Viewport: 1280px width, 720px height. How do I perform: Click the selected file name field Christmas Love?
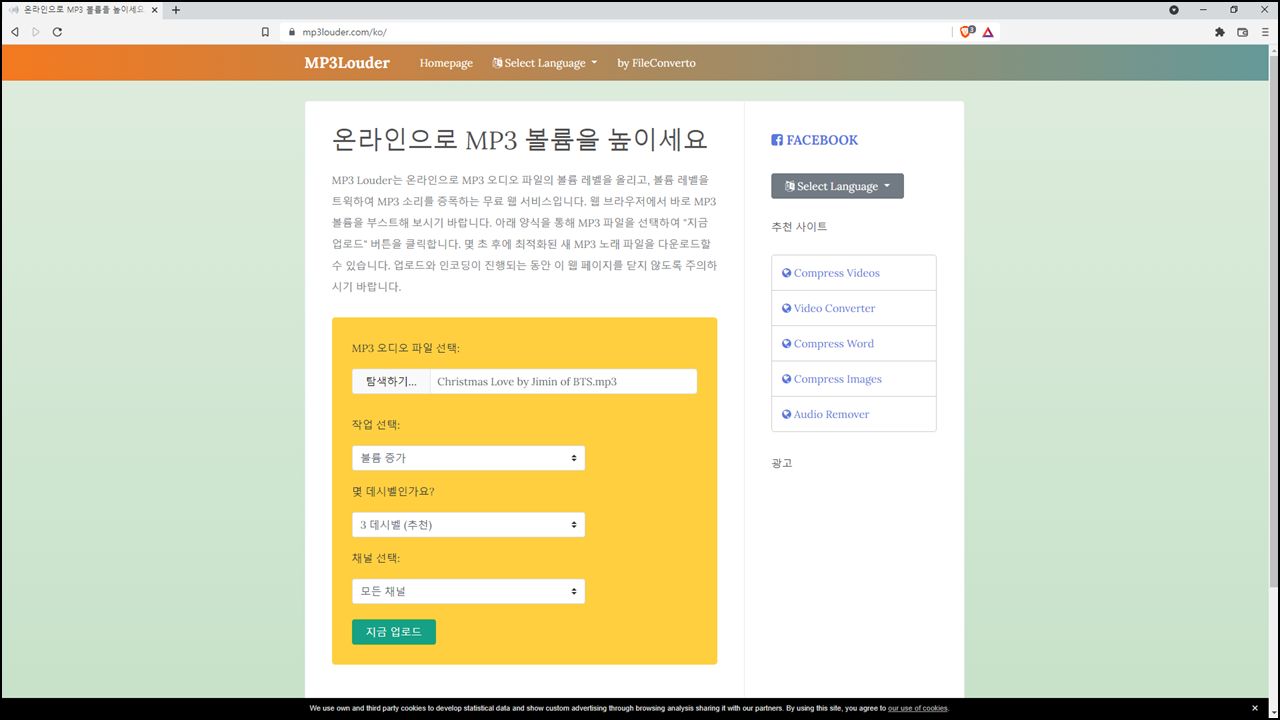pyautogui.click(x=564, y=381)
